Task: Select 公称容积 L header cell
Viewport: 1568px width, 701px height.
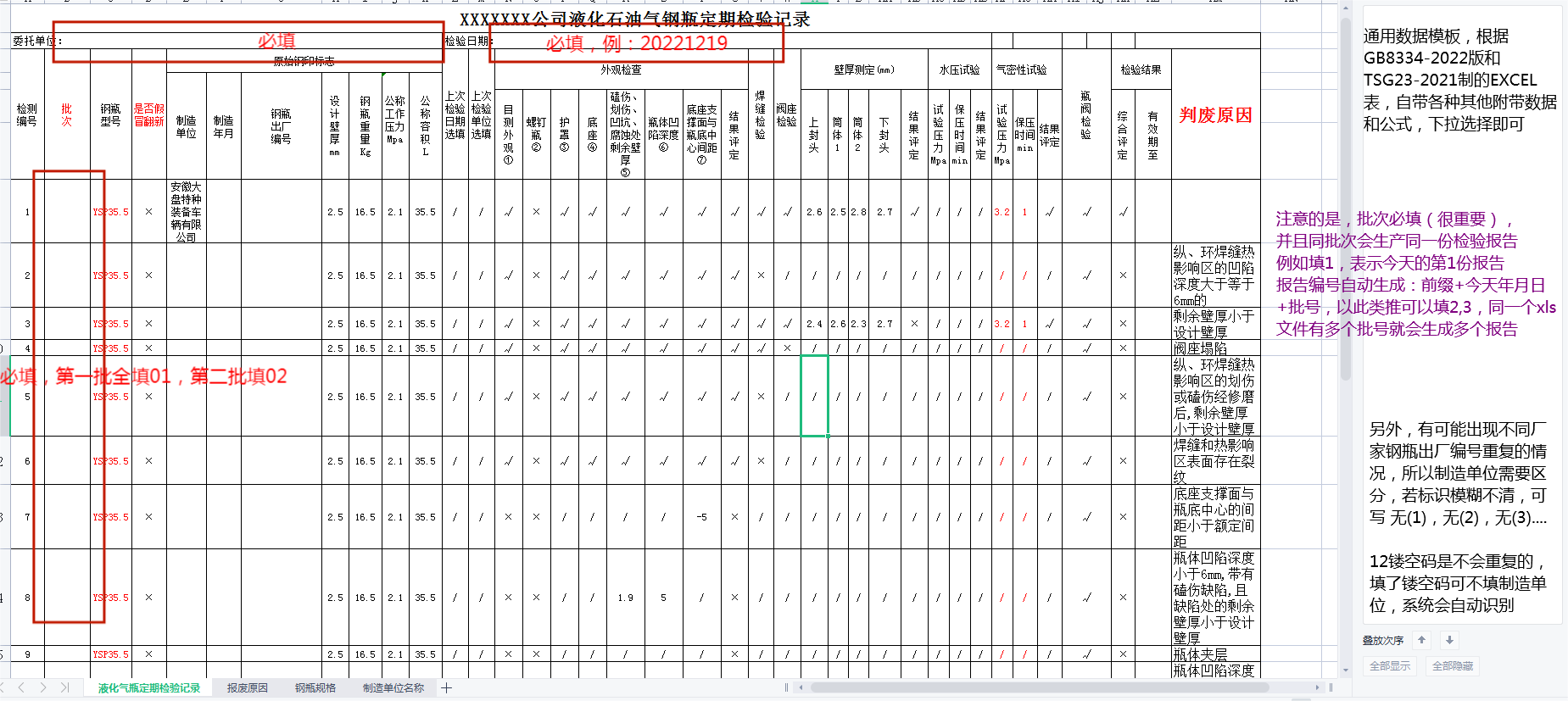Action: [x=426, y=126]
